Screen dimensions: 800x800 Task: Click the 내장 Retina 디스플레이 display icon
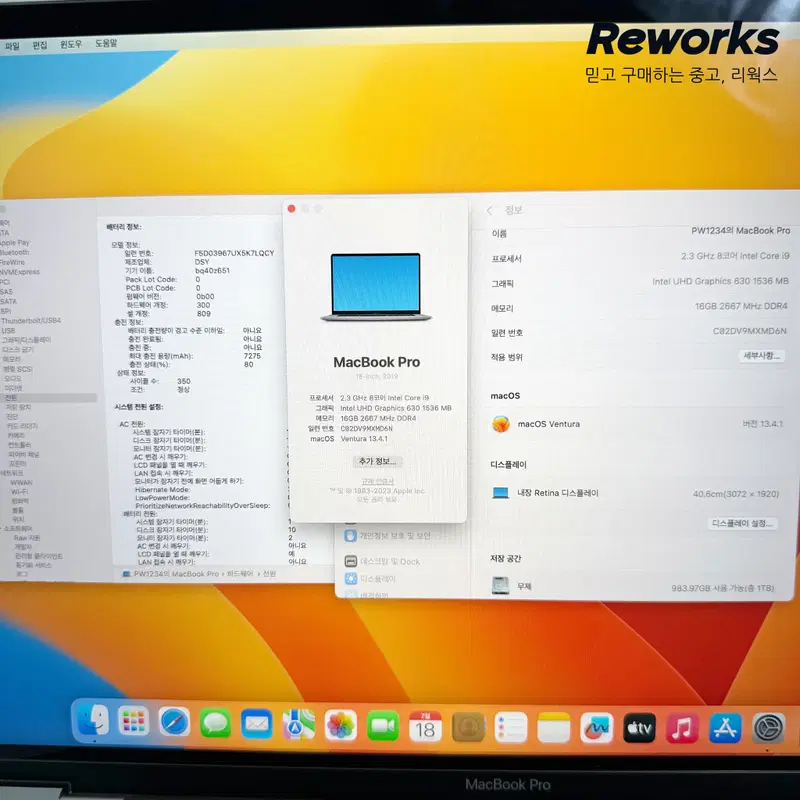[501, 492]
